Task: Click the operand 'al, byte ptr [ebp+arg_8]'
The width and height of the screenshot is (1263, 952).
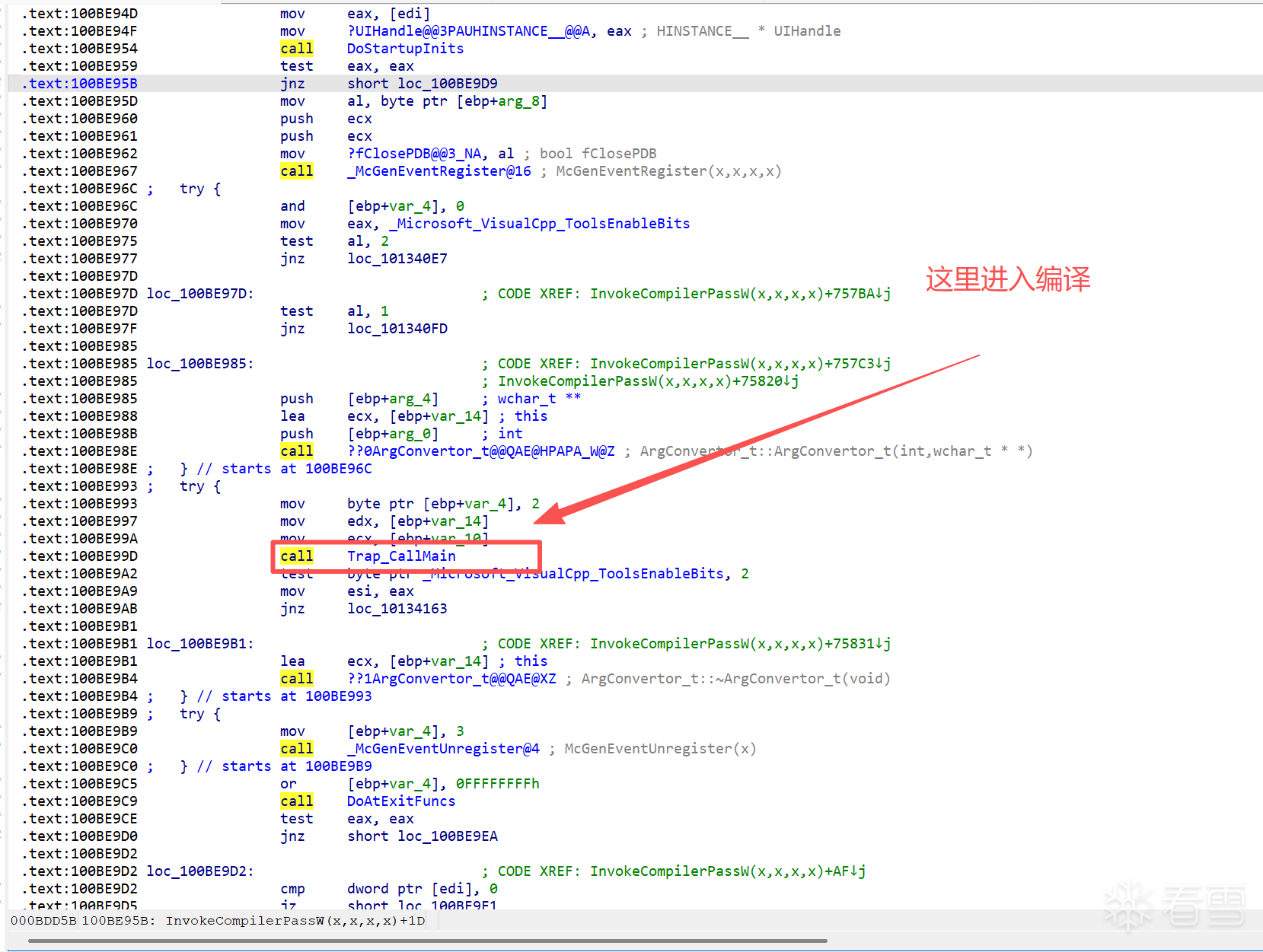Action: (x=448, y=101)
